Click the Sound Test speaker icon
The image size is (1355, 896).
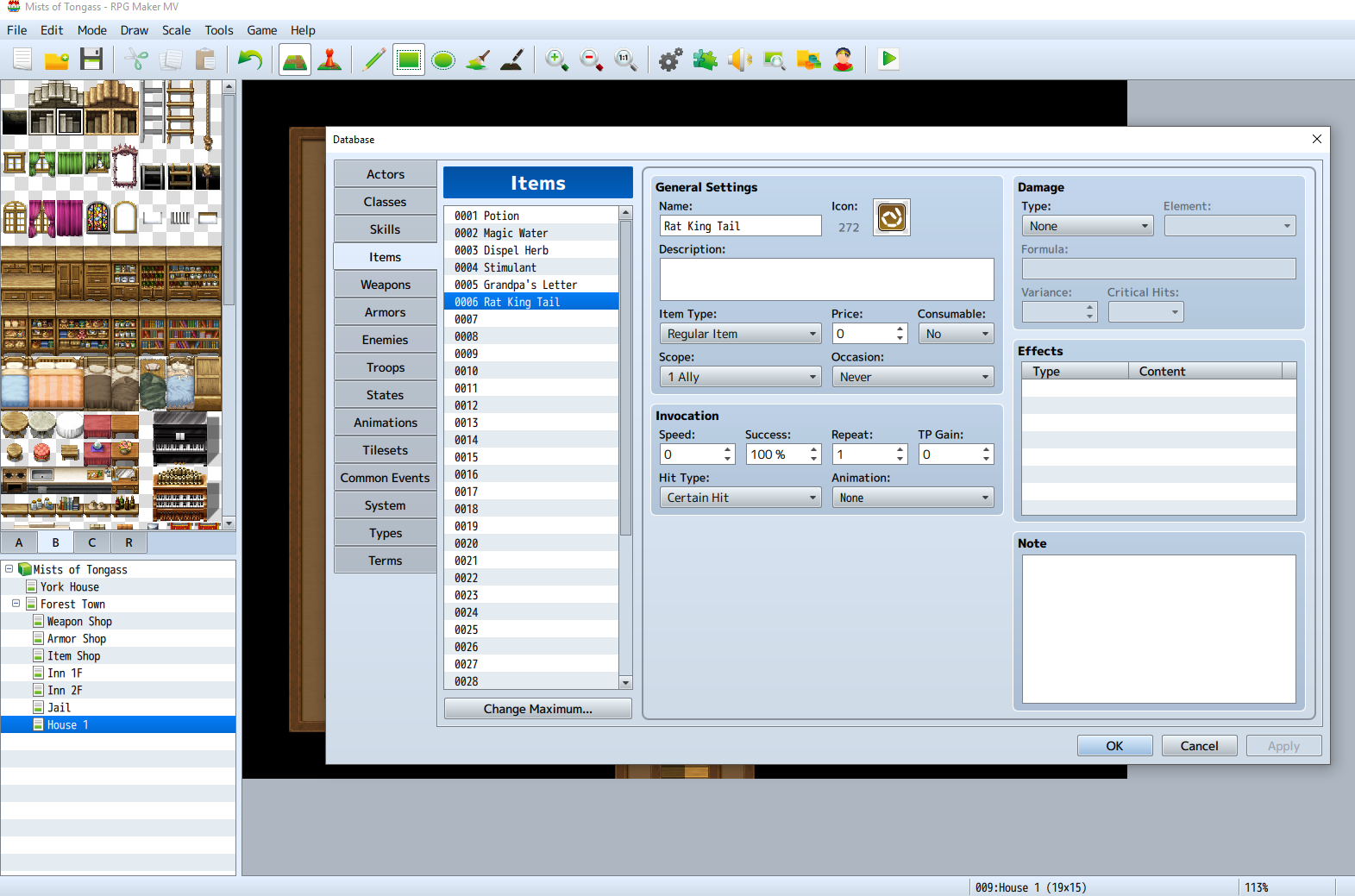point(739,60)
